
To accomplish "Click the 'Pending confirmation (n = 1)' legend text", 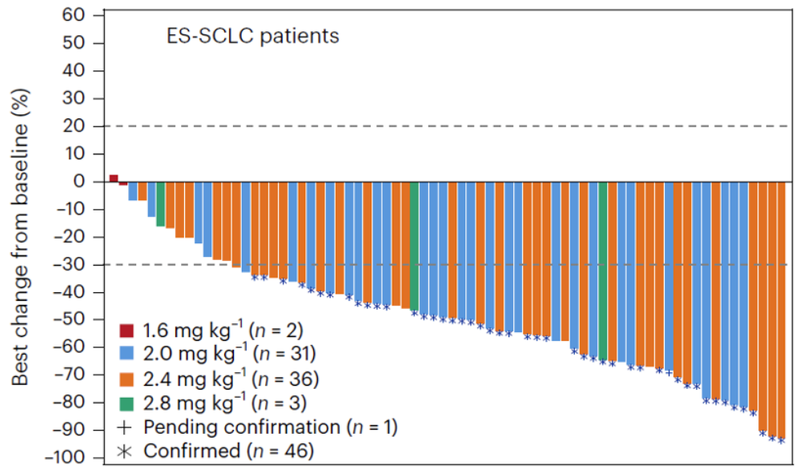I will click(x=270, y=427).
